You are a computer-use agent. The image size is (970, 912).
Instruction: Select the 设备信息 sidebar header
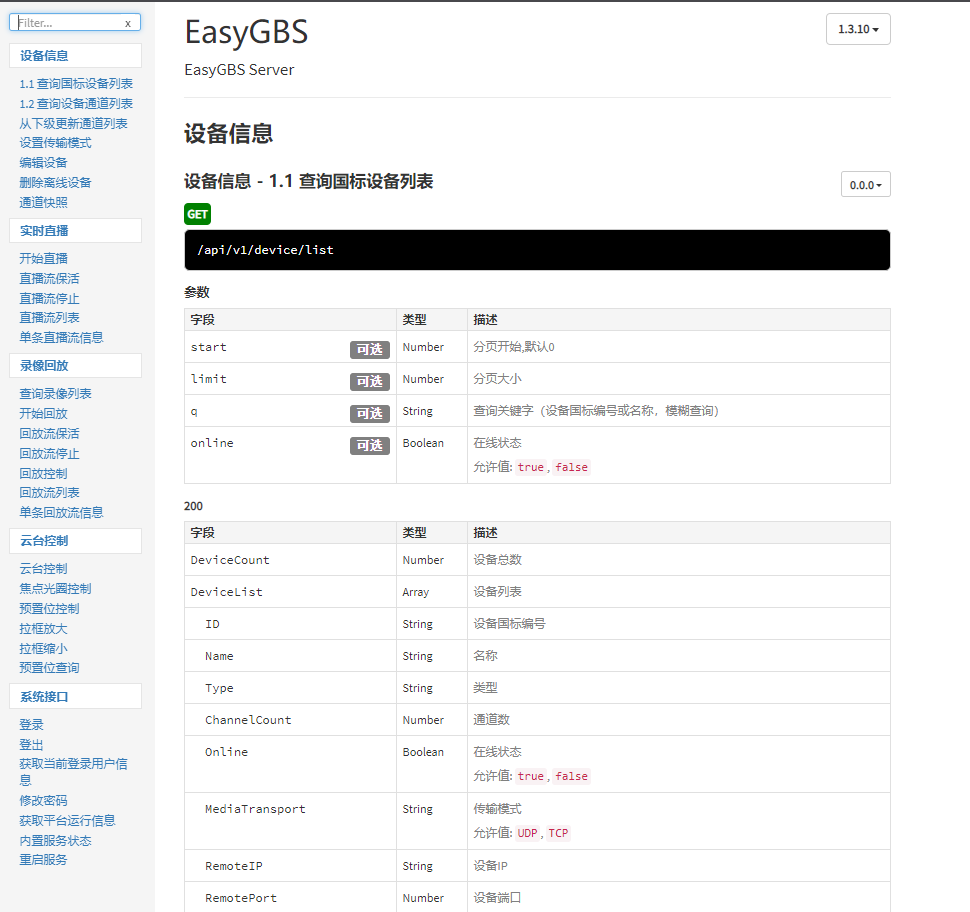click(75, 56)
